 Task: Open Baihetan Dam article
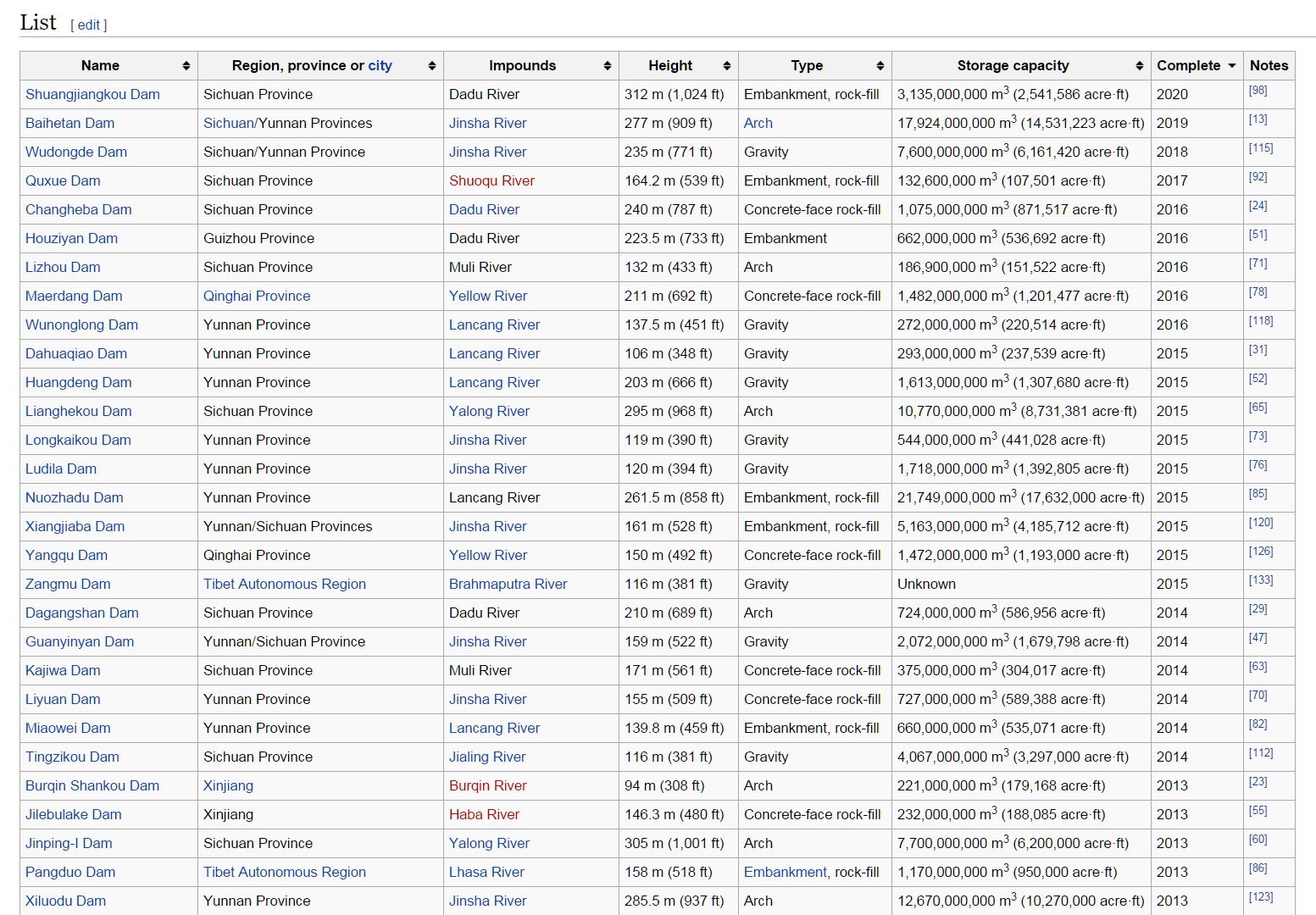(69, 124)
